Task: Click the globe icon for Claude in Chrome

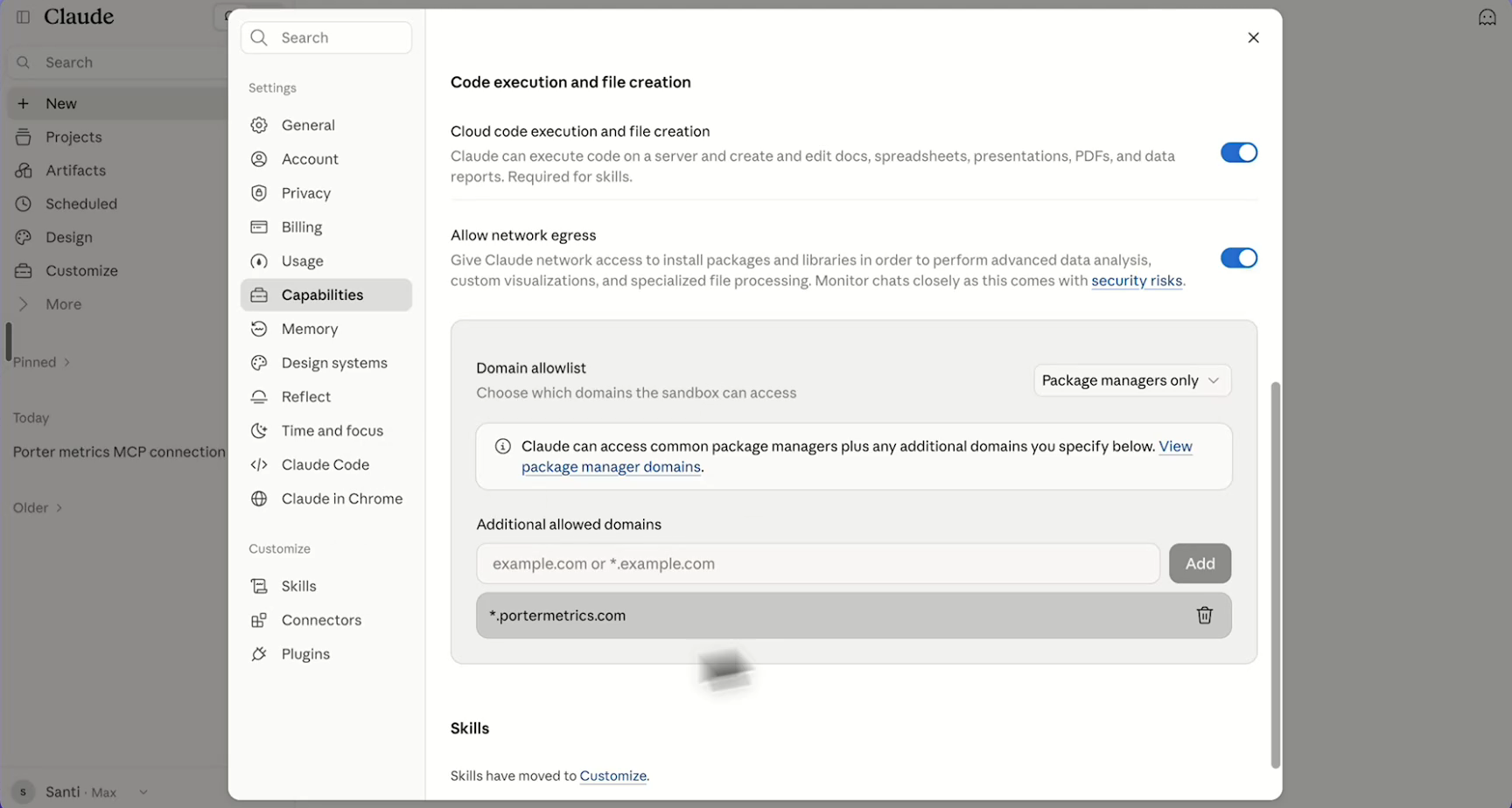Action: [x=259, y=498]
